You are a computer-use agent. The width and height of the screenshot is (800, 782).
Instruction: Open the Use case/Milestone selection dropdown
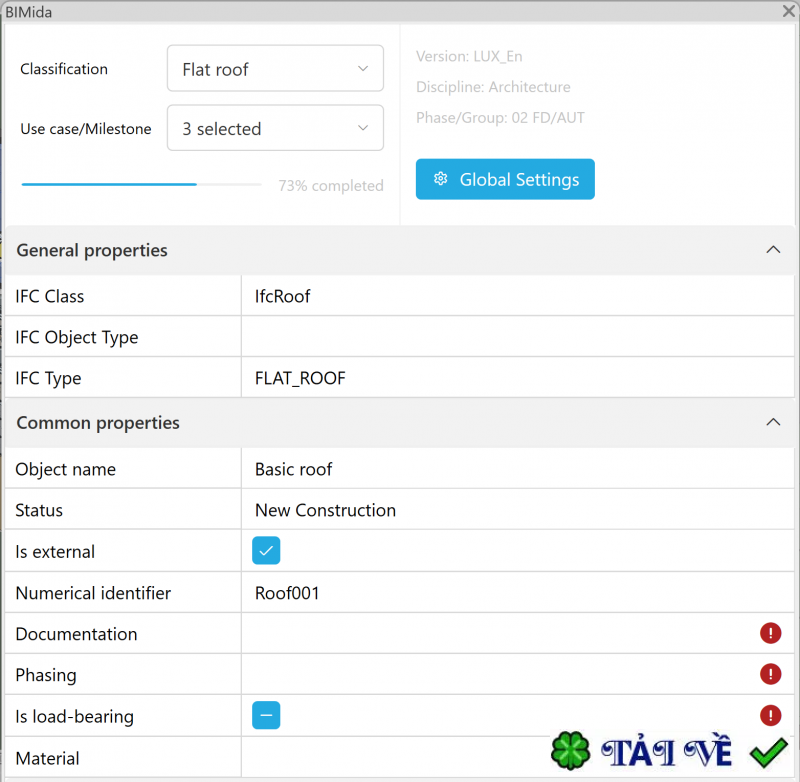275,128
